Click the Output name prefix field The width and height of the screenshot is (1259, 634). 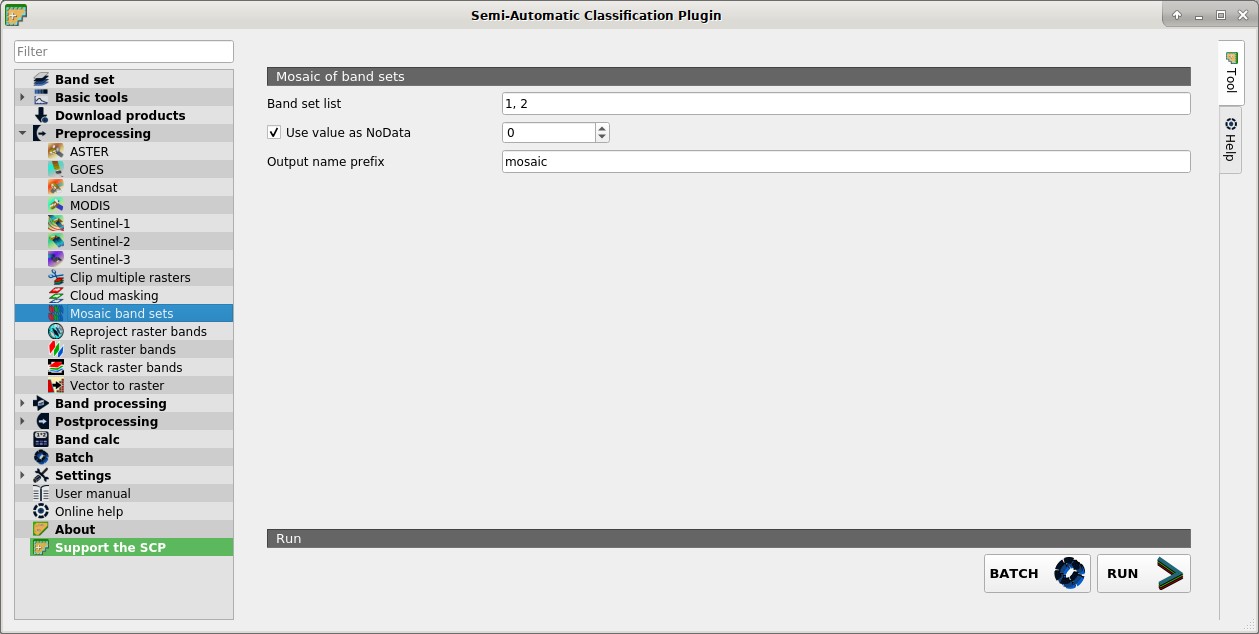846,161
